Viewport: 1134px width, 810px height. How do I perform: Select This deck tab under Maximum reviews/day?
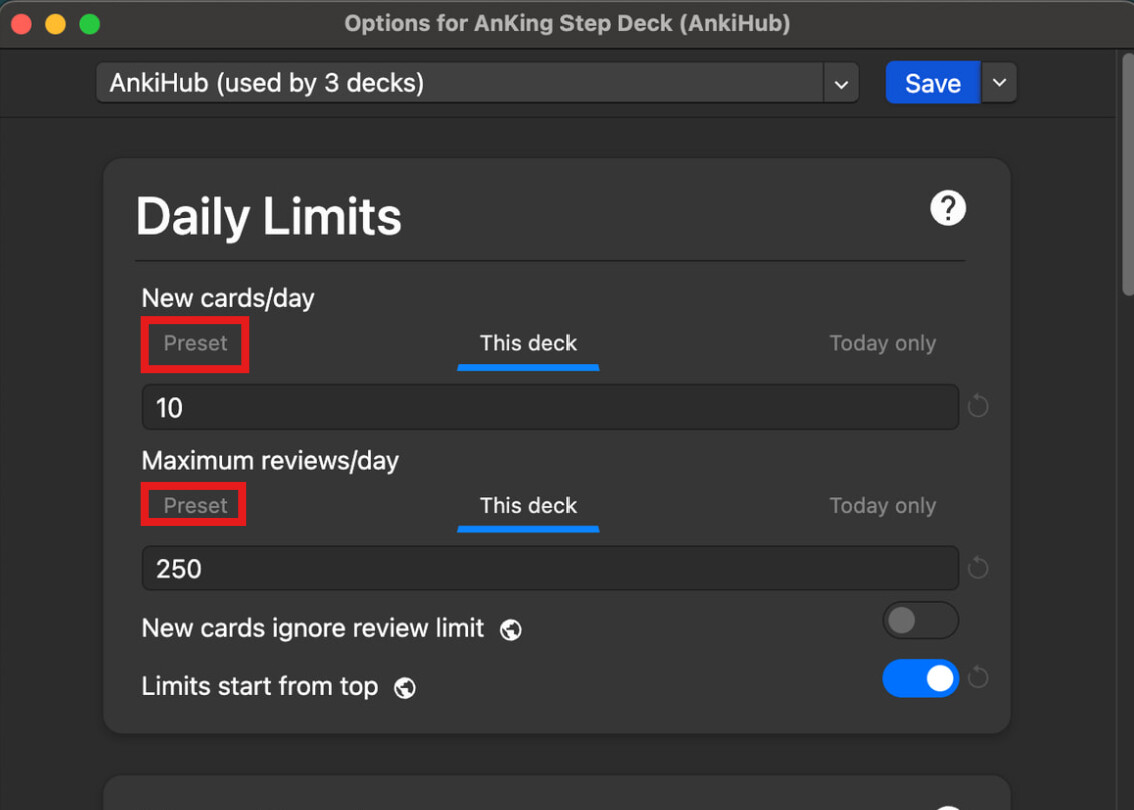pos(528,506)
